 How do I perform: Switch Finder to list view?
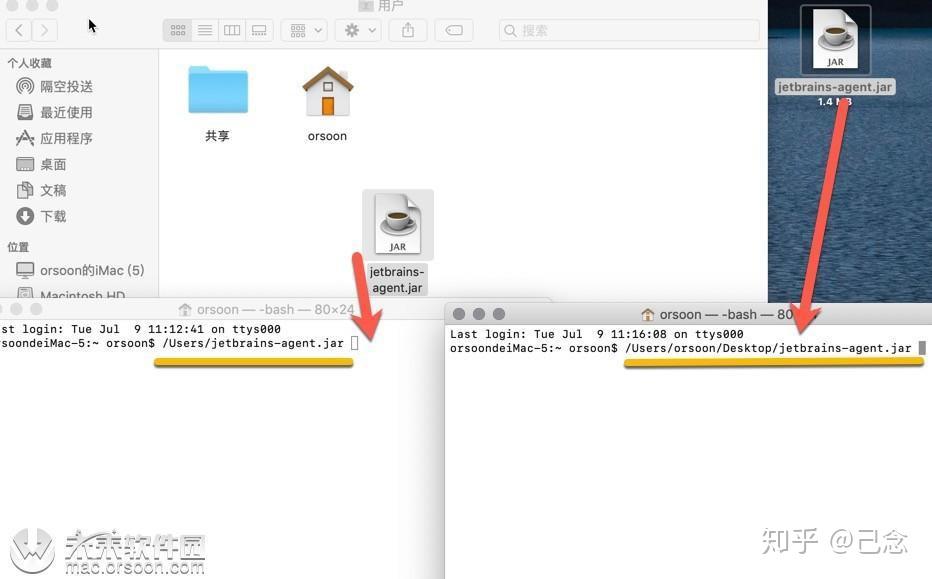tap(204, 30)
